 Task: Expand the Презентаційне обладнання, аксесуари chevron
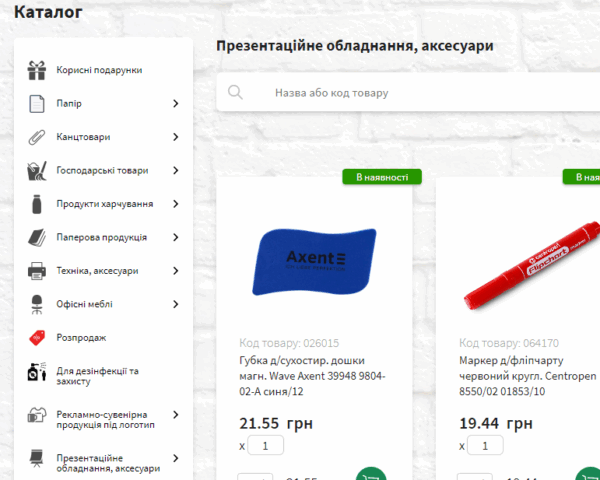[x=176, y=458]
